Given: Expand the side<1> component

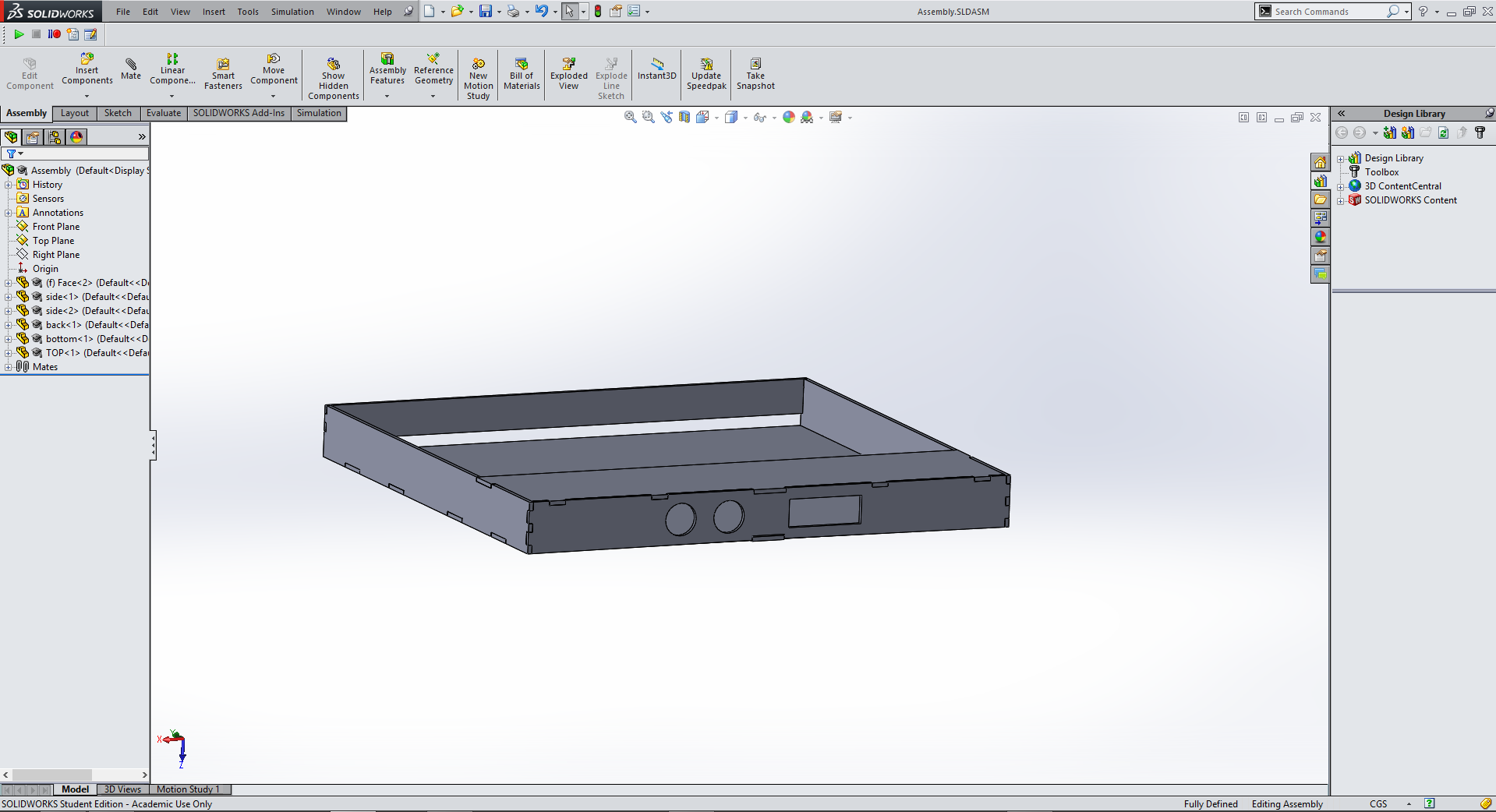Looking at the screenshot, I should pos(9,297).
